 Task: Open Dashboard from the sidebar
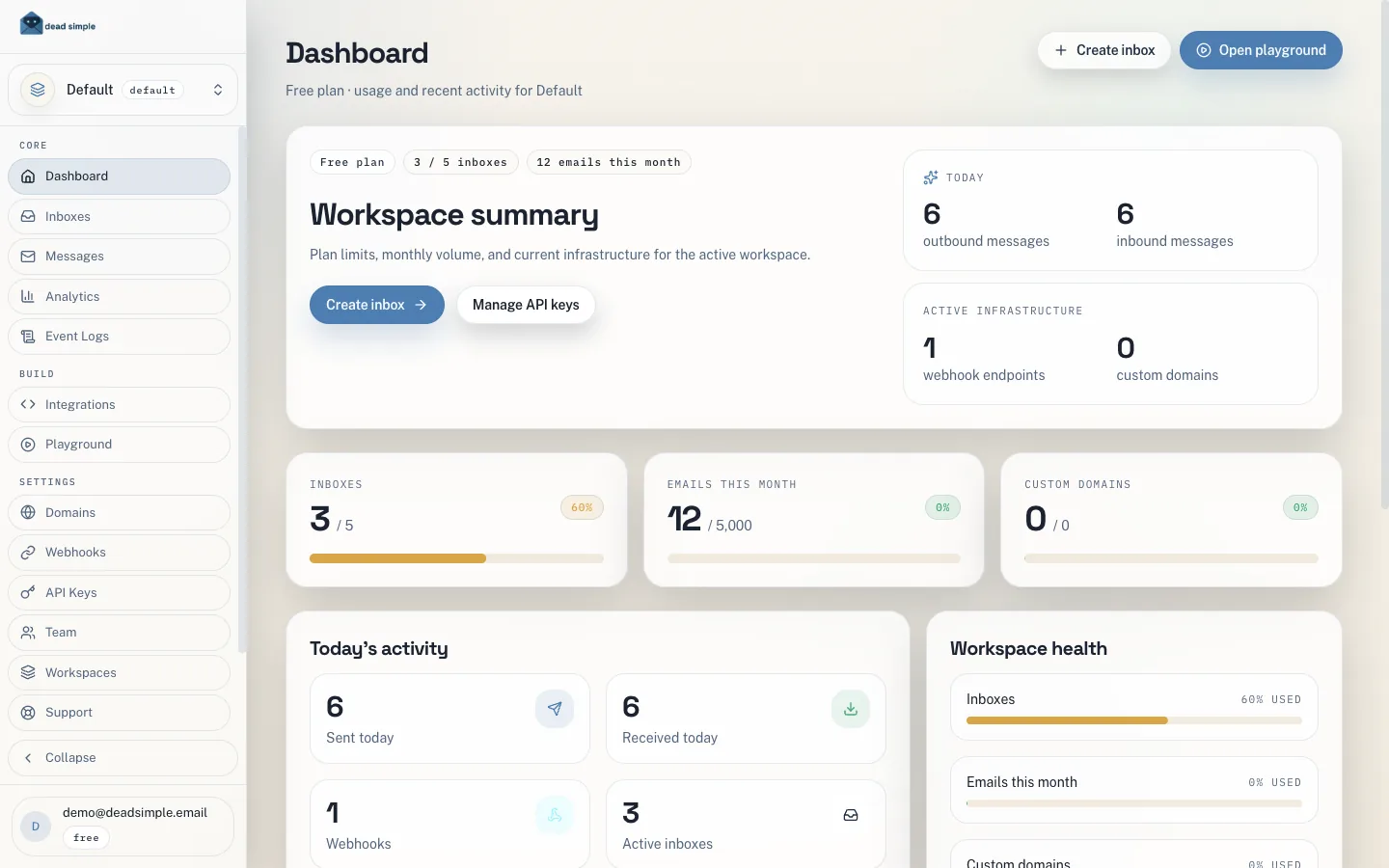pyautogui.click(x=119, y=176)
